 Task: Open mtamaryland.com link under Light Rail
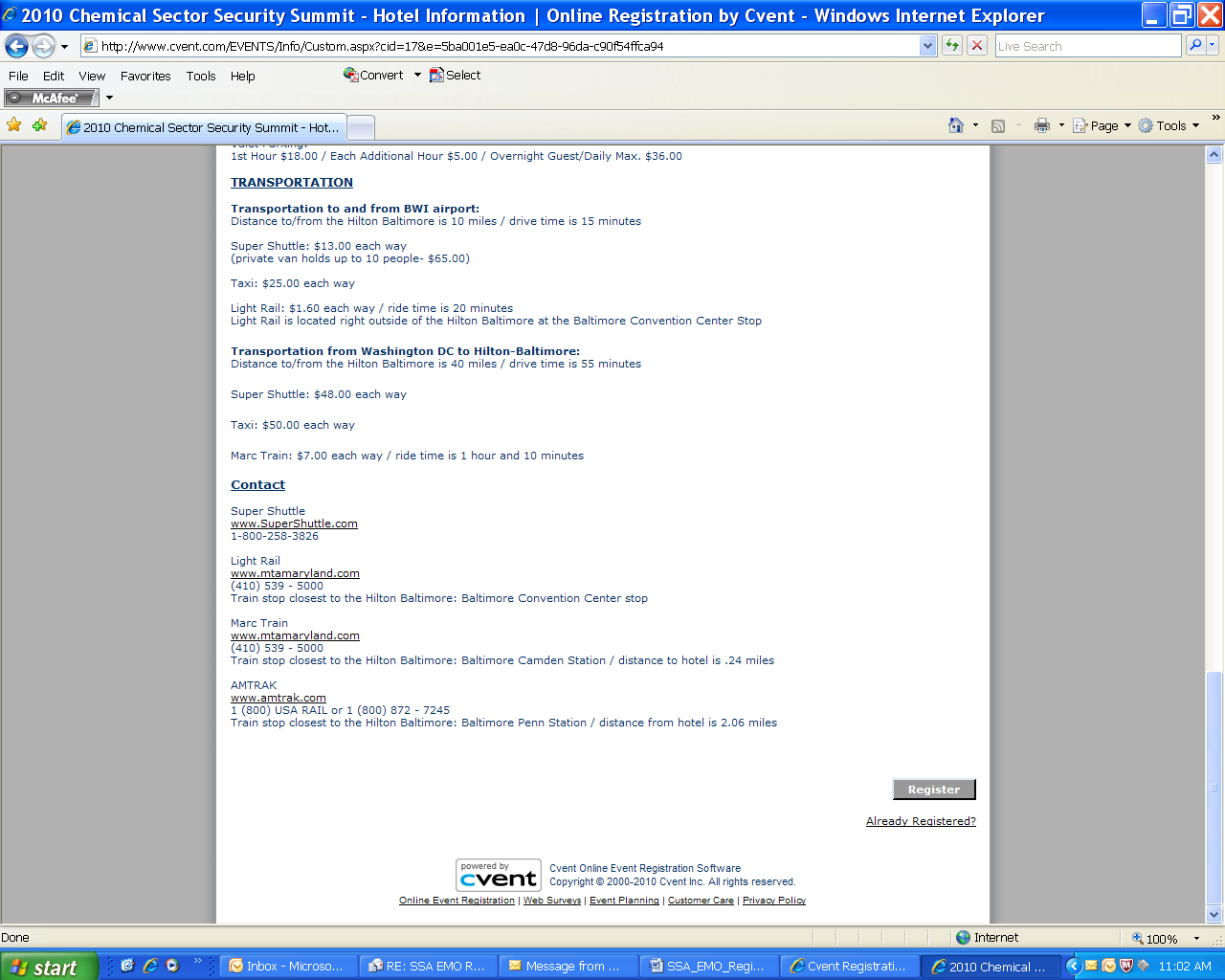coord(295,573)
